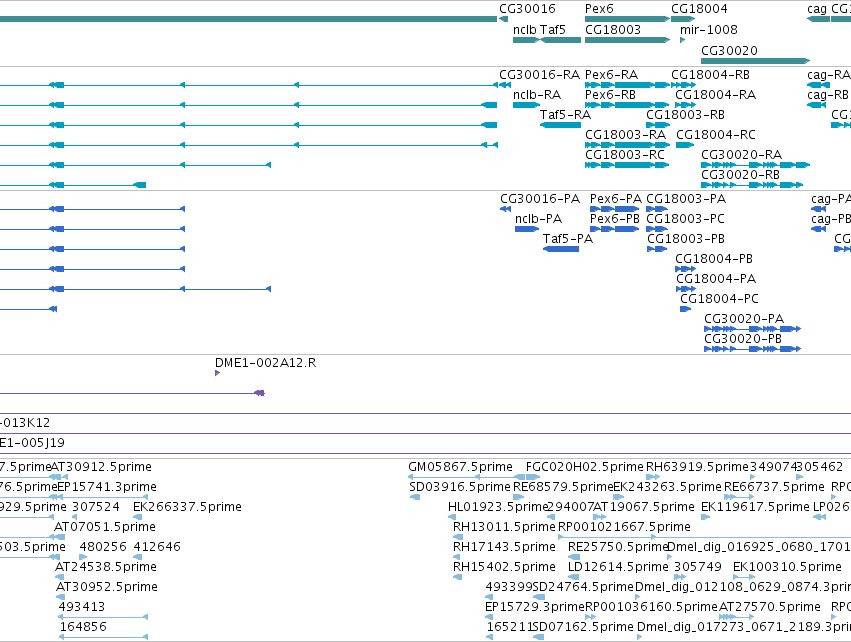Select the EK119617.5prime EST label
This screenshot has height=642, width=851.
point(755,506)
